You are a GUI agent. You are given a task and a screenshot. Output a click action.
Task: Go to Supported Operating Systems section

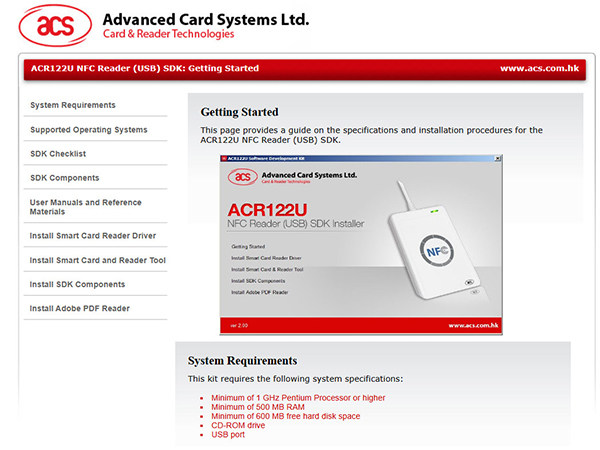click(x=89, y=130)
